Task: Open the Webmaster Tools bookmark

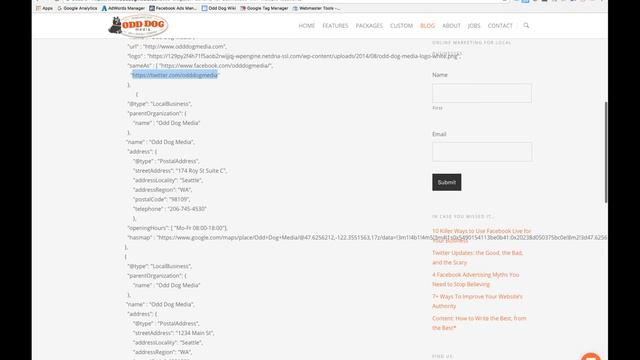Action: 316,8
